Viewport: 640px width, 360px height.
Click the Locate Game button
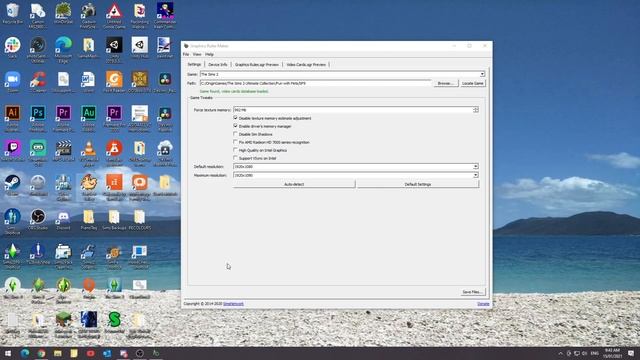[473, 83]
